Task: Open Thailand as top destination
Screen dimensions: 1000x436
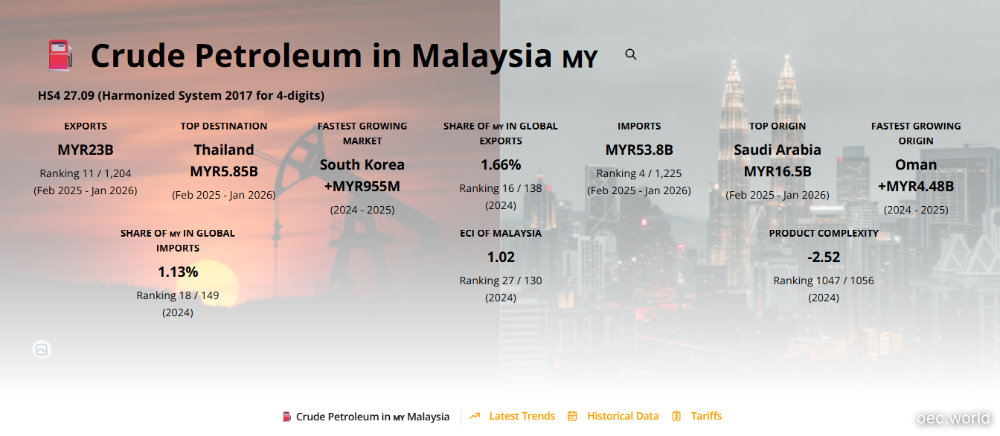Action: (224, 150)
